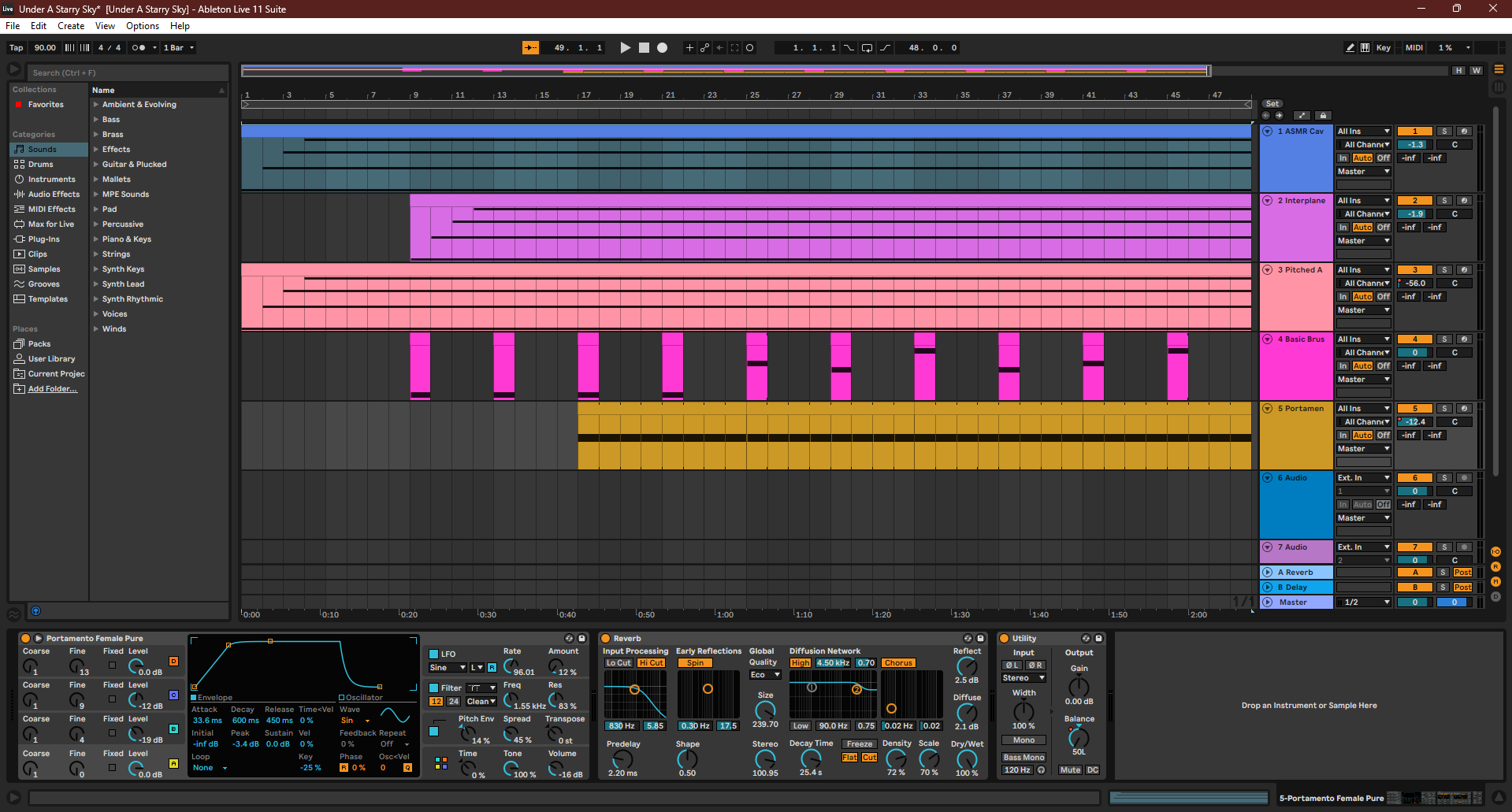Open the File menu
The height and width of the screenshot is (812, 1512).
(13, 26)
